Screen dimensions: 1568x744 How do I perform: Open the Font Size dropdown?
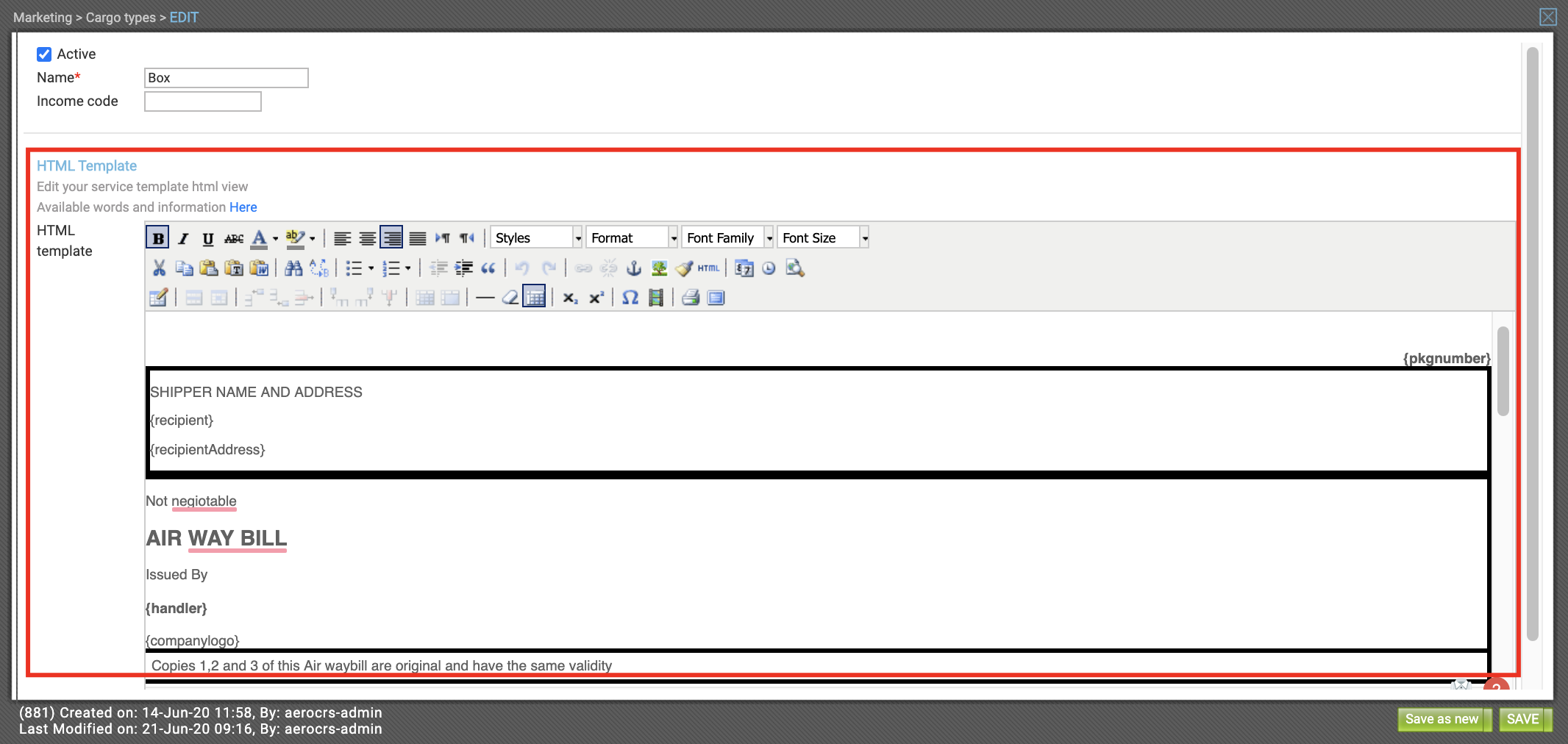pyautogui.click(x=823, y=237)
